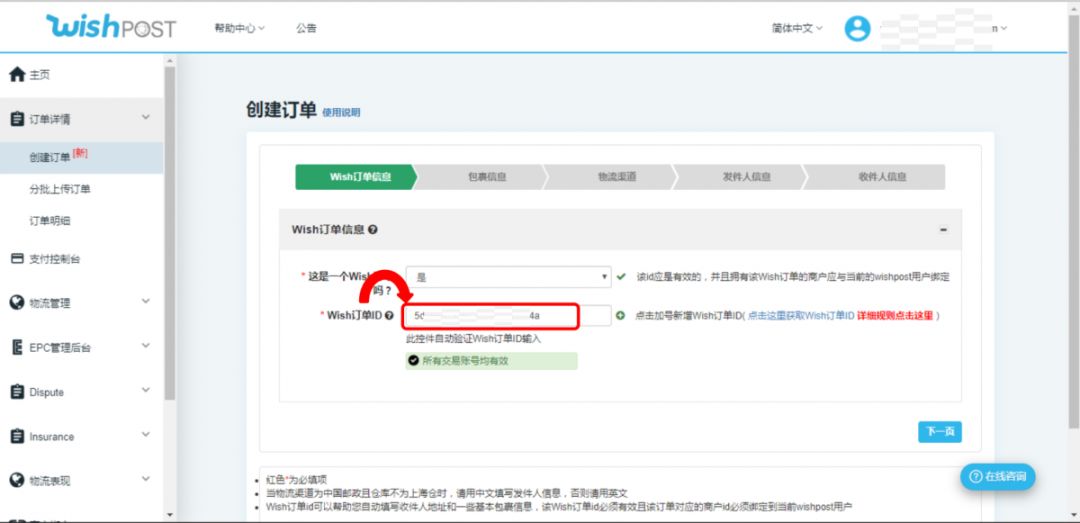This screenshot has height=523, width=1080.
Task: Click the icon beside EPC管理后台
Action: [17, 347]
